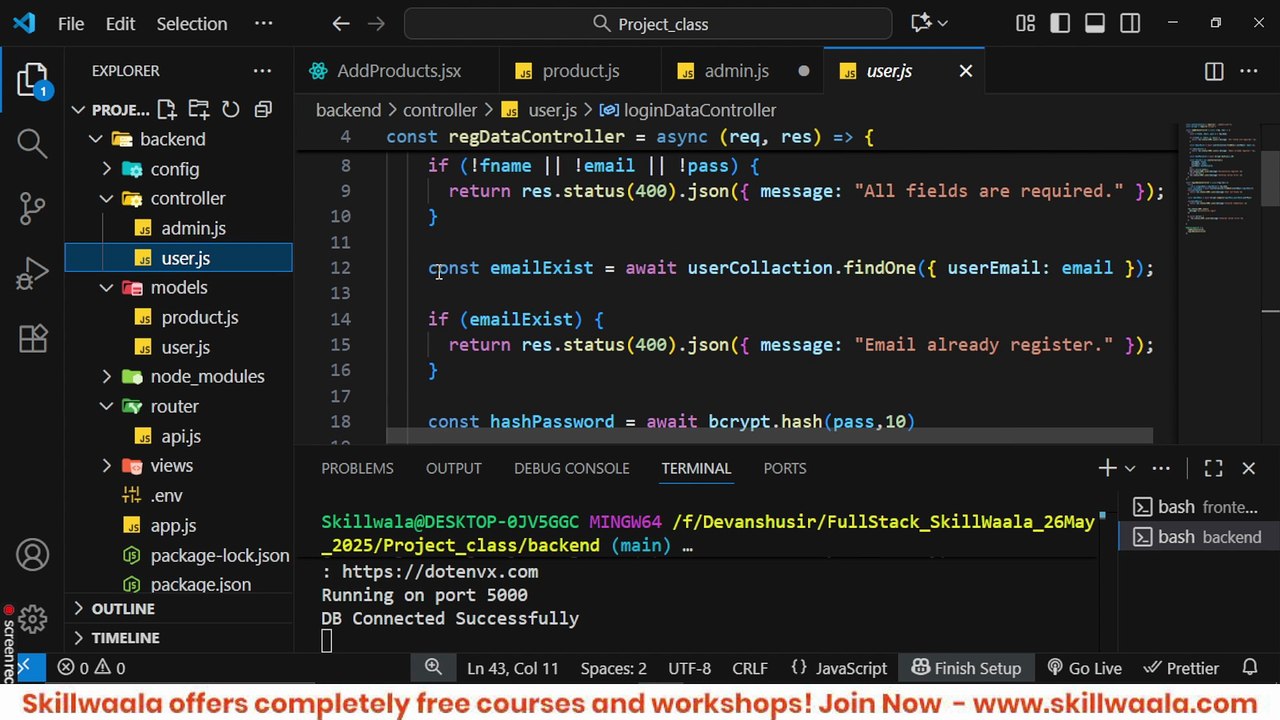Expand the views folder
The width and height of the screenshot is (1280, 720).
[107, 465]
